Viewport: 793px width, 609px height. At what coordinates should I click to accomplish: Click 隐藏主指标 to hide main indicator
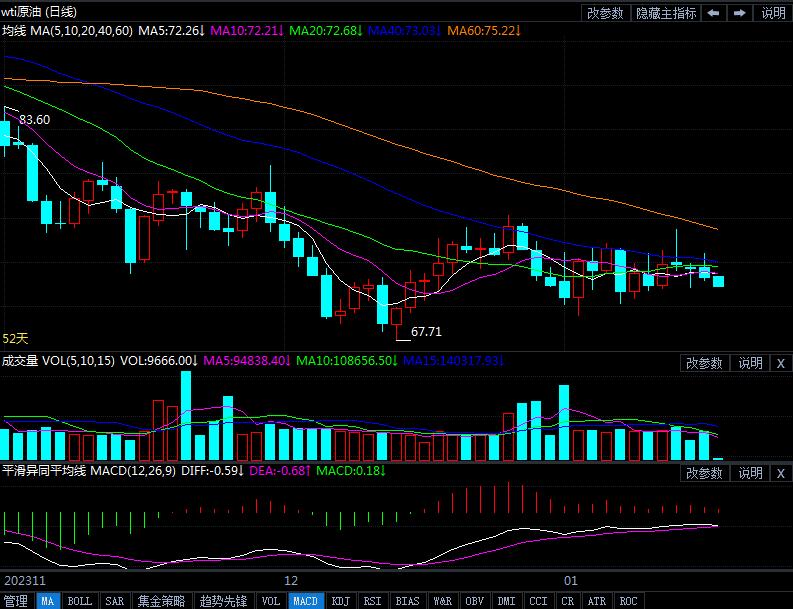click(666, 13)
